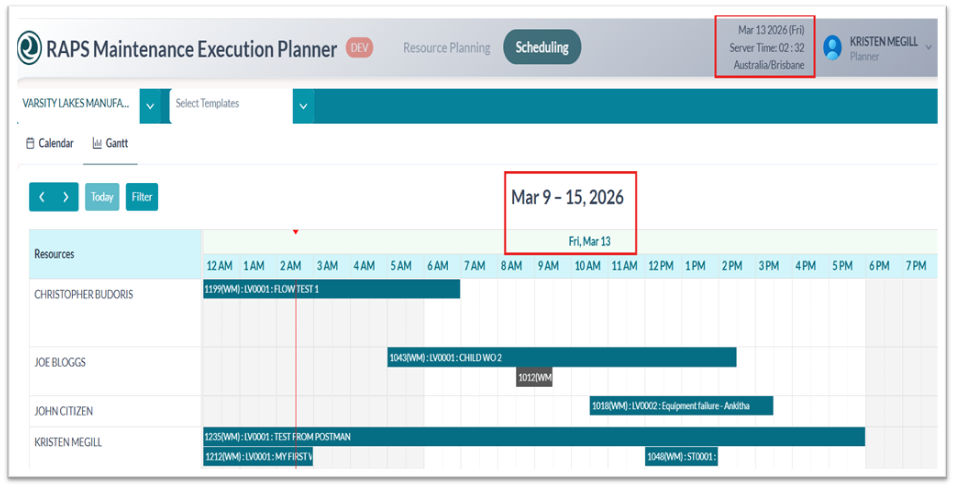Click the Today button
955x488 pixels.
pos(102,197)
